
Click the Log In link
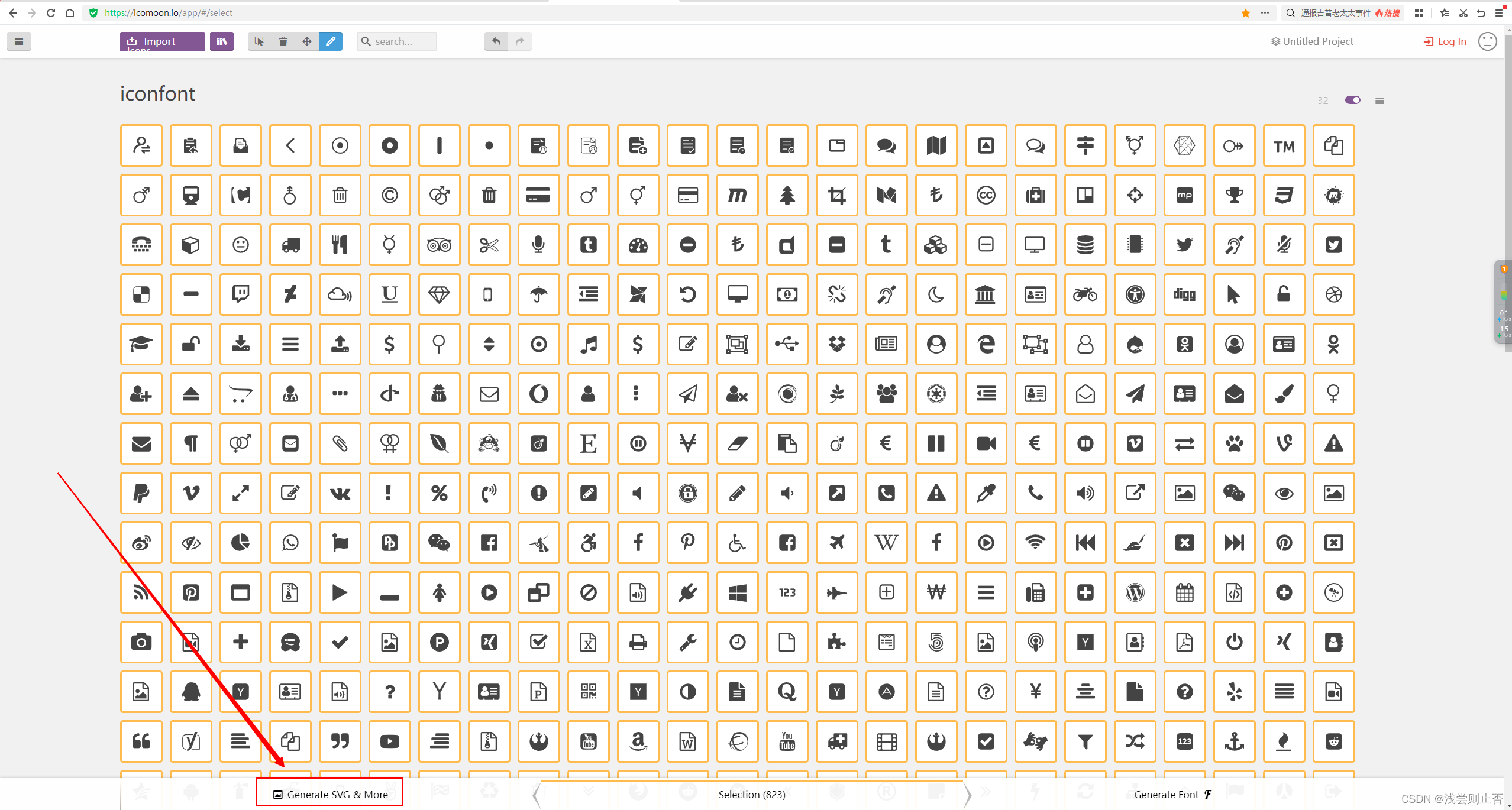pos(1445,41)
